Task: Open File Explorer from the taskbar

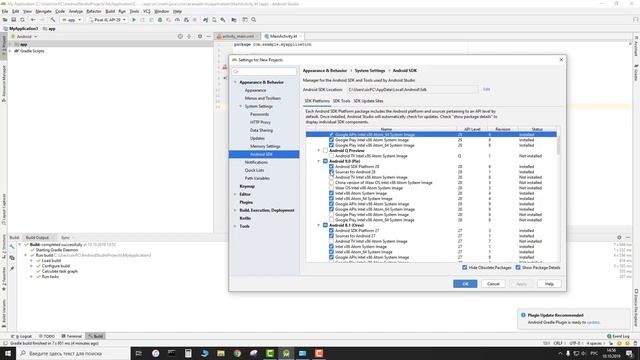Action: (221, 353)
